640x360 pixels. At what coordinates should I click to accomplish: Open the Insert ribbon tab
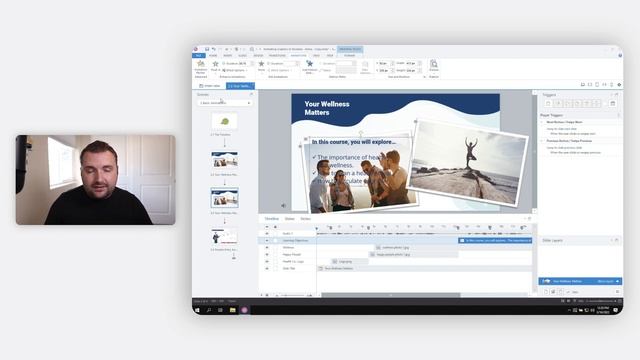(x=228, y=56)
